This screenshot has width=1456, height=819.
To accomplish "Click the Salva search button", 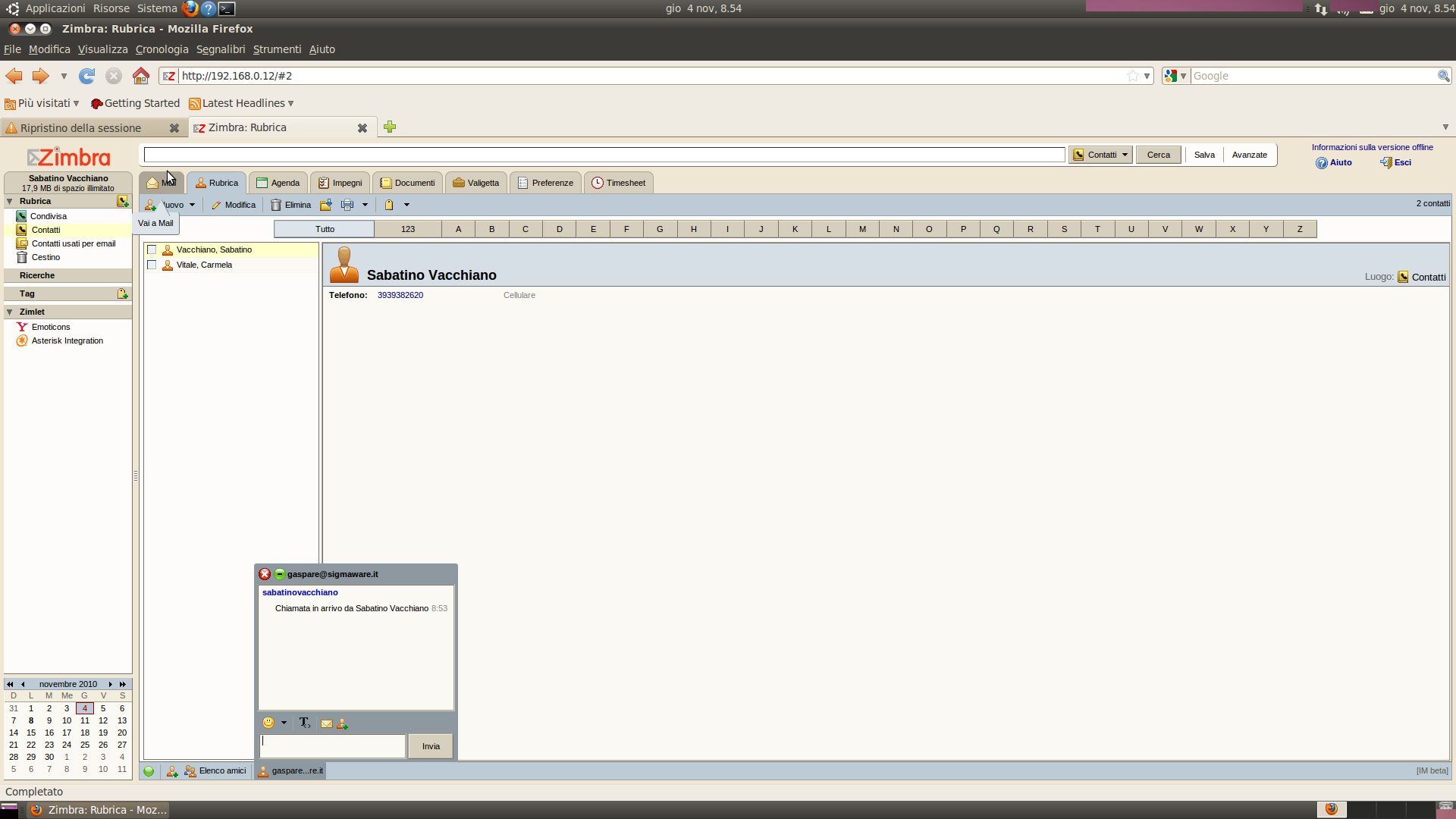I will [x=1204, y=155].
